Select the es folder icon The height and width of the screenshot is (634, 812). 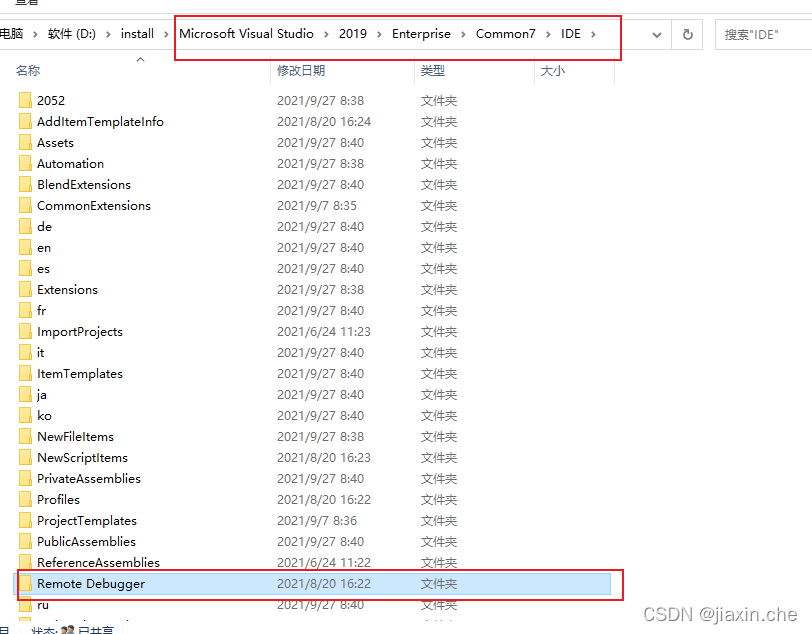point(25,268)
